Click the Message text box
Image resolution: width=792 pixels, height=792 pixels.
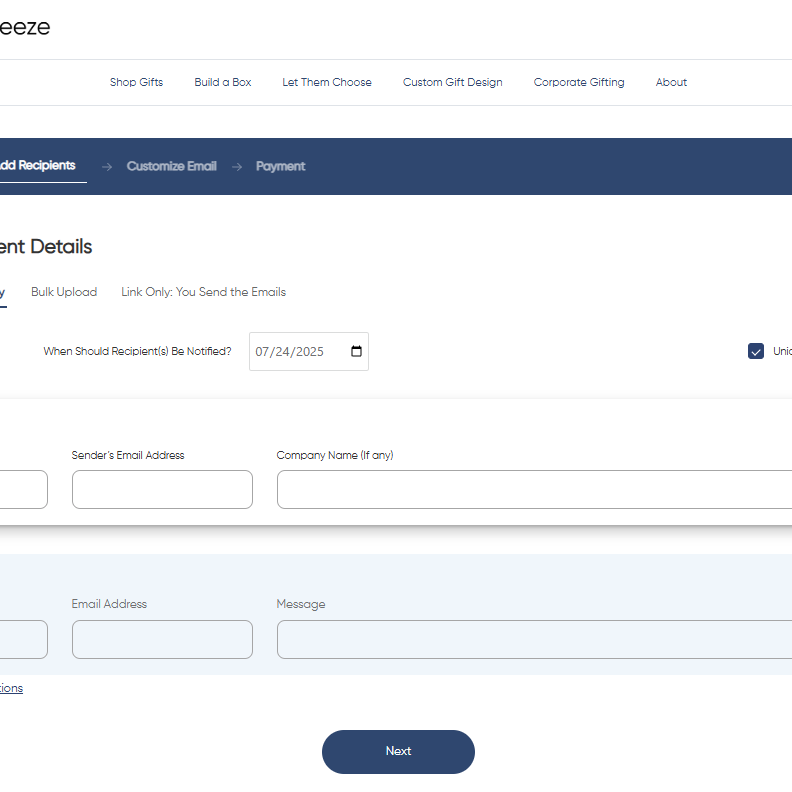pyautogui.click(x=534, y=639)
